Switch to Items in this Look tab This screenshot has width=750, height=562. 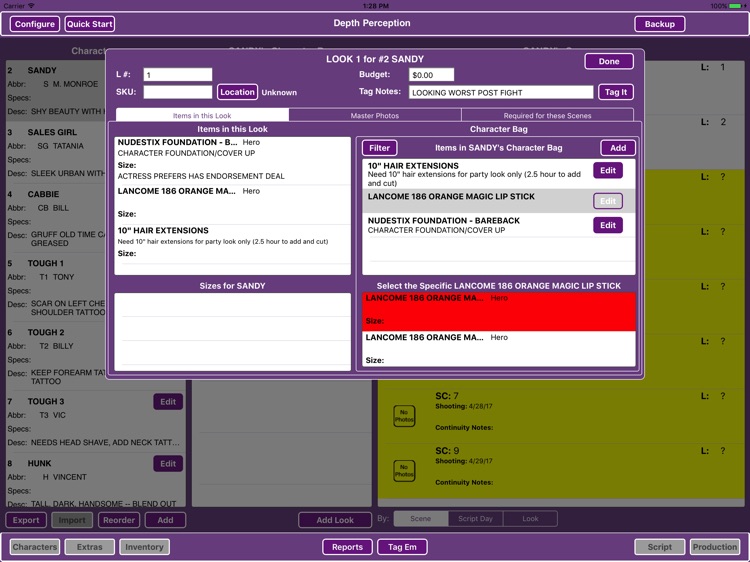202,115
